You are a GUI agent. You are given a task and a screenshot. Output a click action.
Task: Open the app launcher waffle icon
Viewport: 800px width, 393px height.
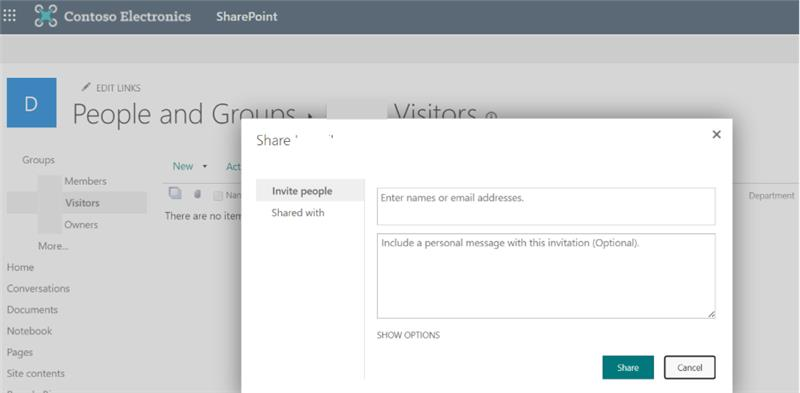click(x=10, y=16)
